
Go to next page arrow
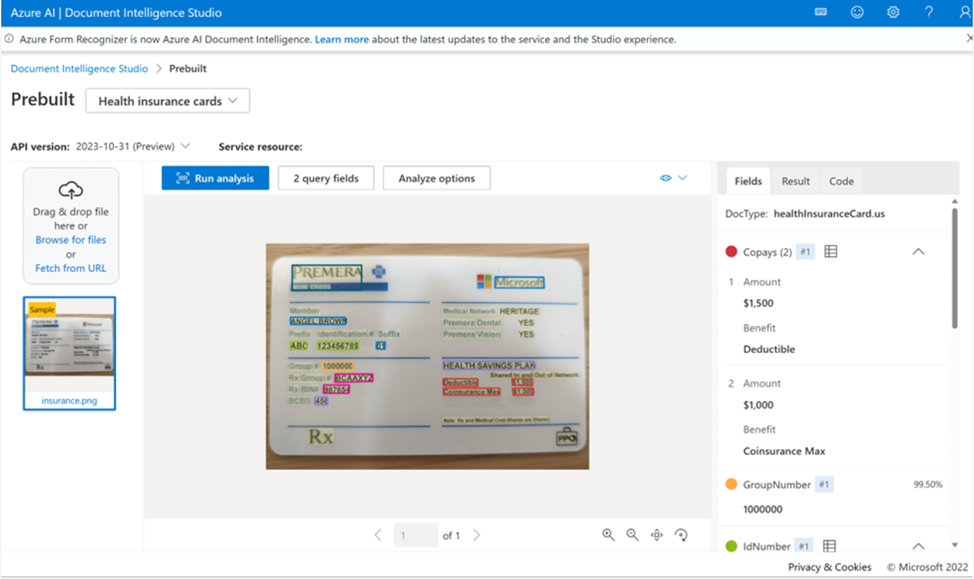[x=476, y=535]
